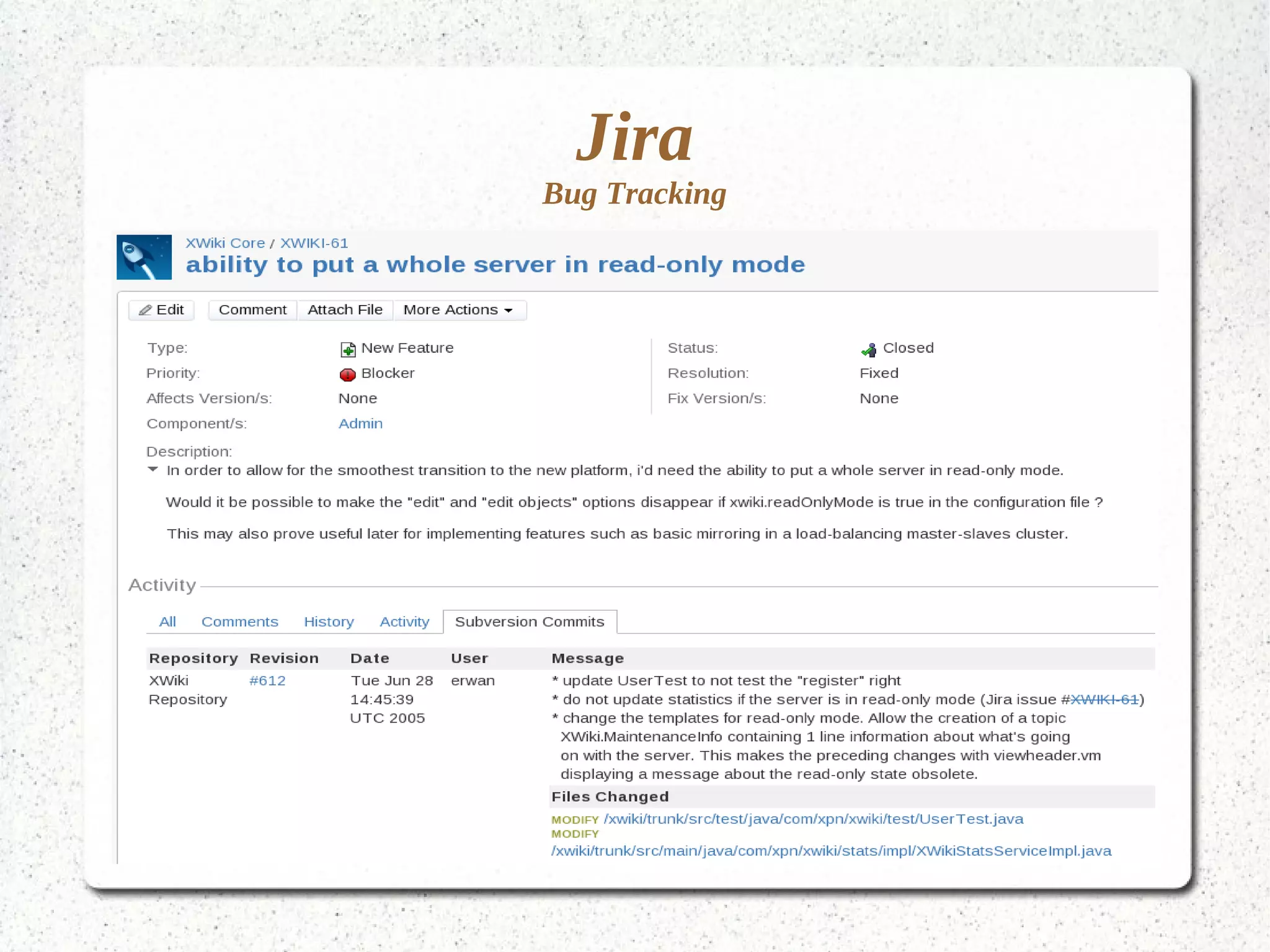Click the 'Closed' status text
Viewport: 1270px width, 952px height.
pyautogui.click(x=908, y=348)
